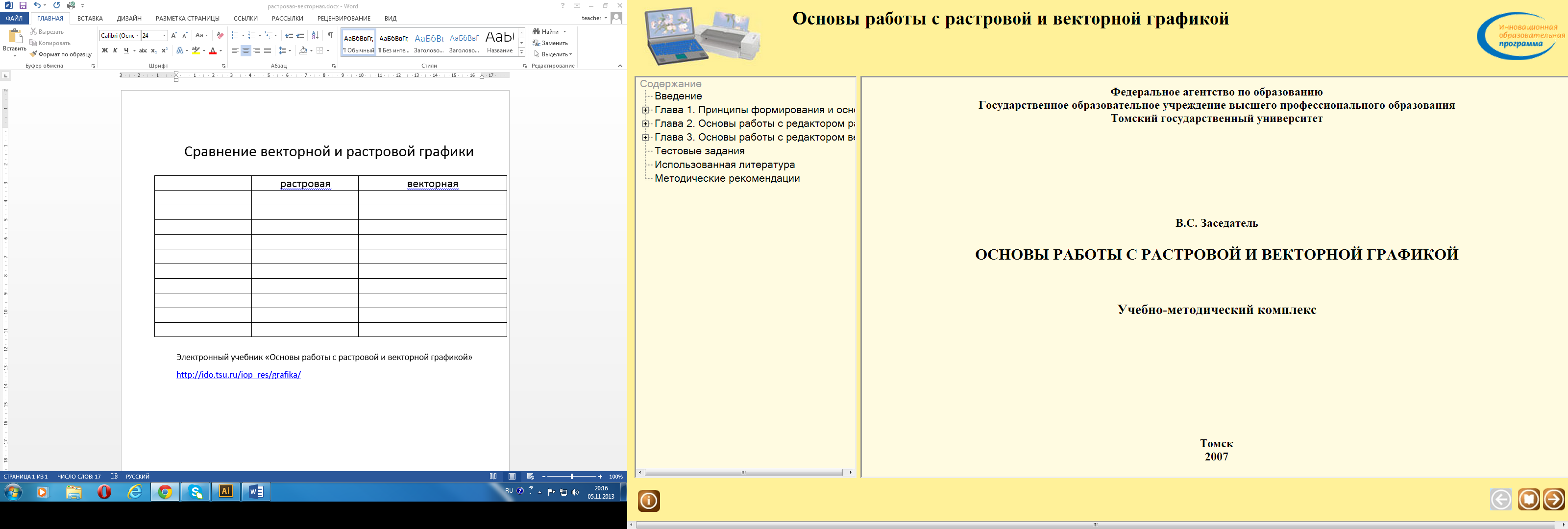Toggle superscript formatting
The height and width of the screenshot is (529, 1568).
[164, 50]
